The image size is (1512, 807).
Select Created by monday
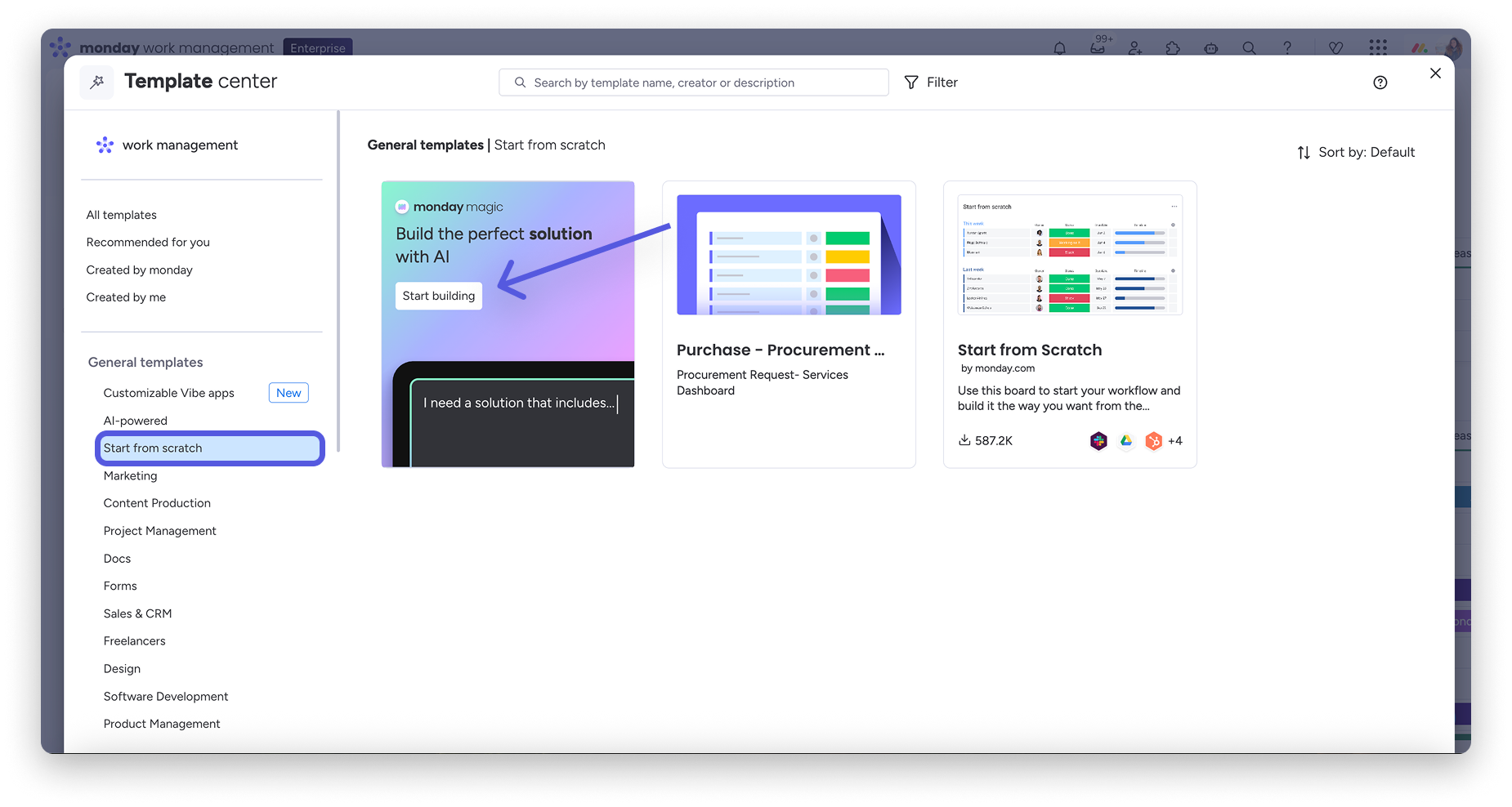tap(140, 270)
